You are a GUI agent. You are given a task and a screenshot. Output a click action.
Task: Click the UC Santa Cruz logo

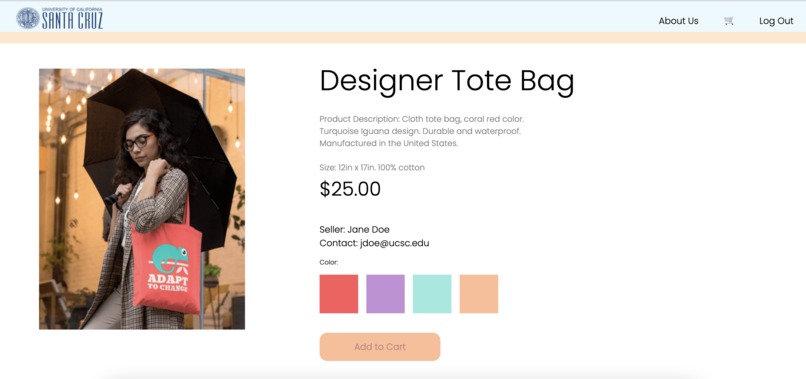coord(60,18)
